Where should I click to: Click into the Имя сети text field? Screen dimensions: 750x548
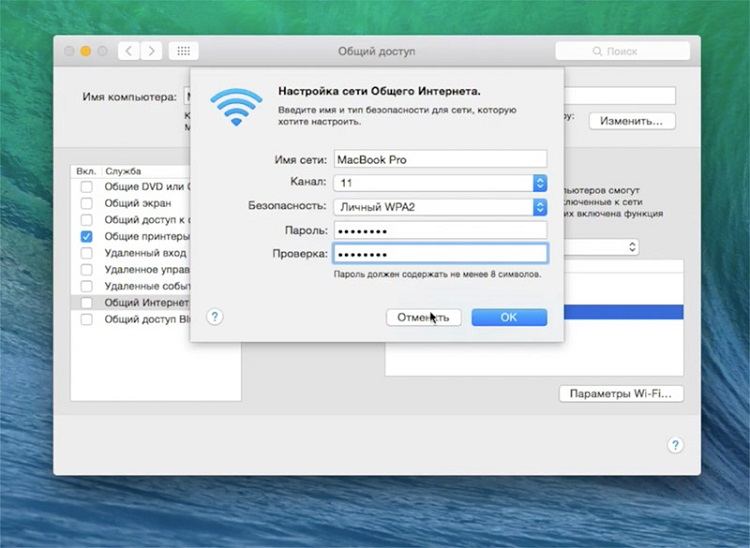439,159
